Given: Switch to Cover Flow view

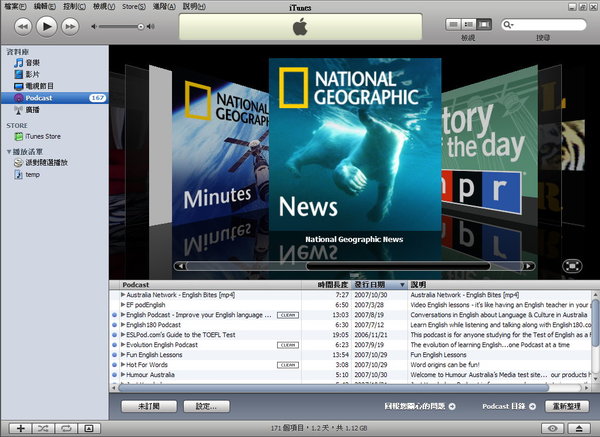Looking at the screenshot, I should [484, 24].
